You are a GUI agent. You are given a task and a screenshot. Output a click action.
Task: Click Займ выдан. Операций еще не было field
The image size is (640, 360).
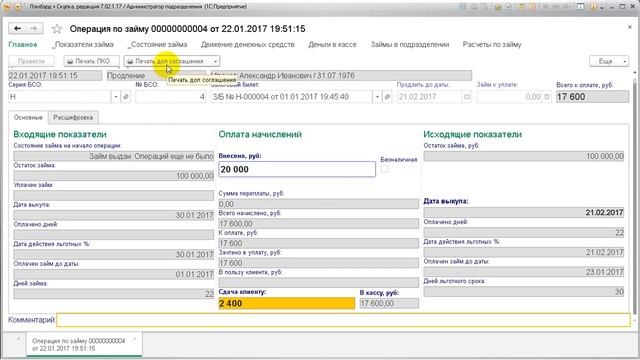click(x=113, y=156)
